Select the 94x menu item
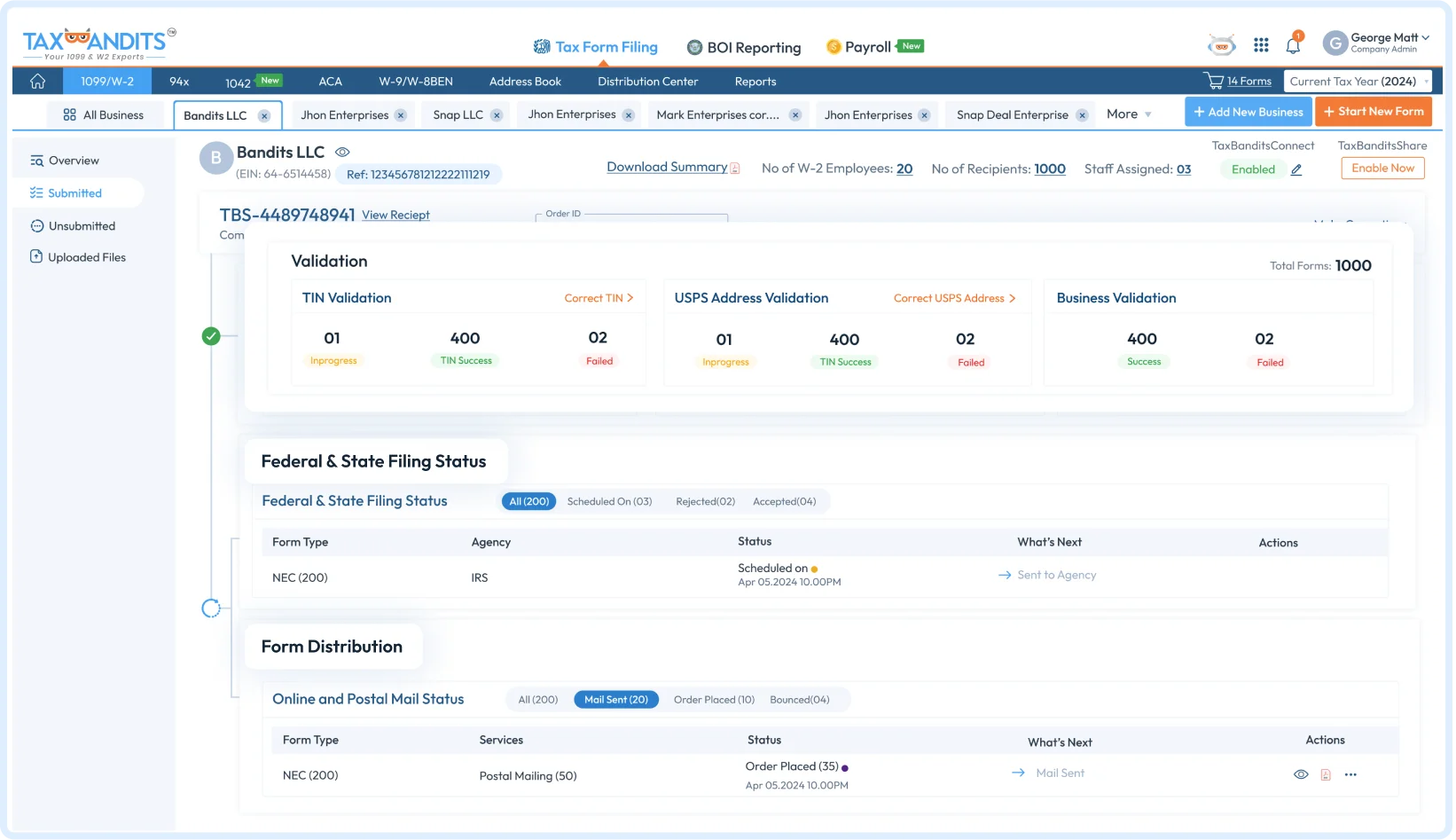Image resolution: width=1456 pixels, height=840 pixels. click(180, 82)
